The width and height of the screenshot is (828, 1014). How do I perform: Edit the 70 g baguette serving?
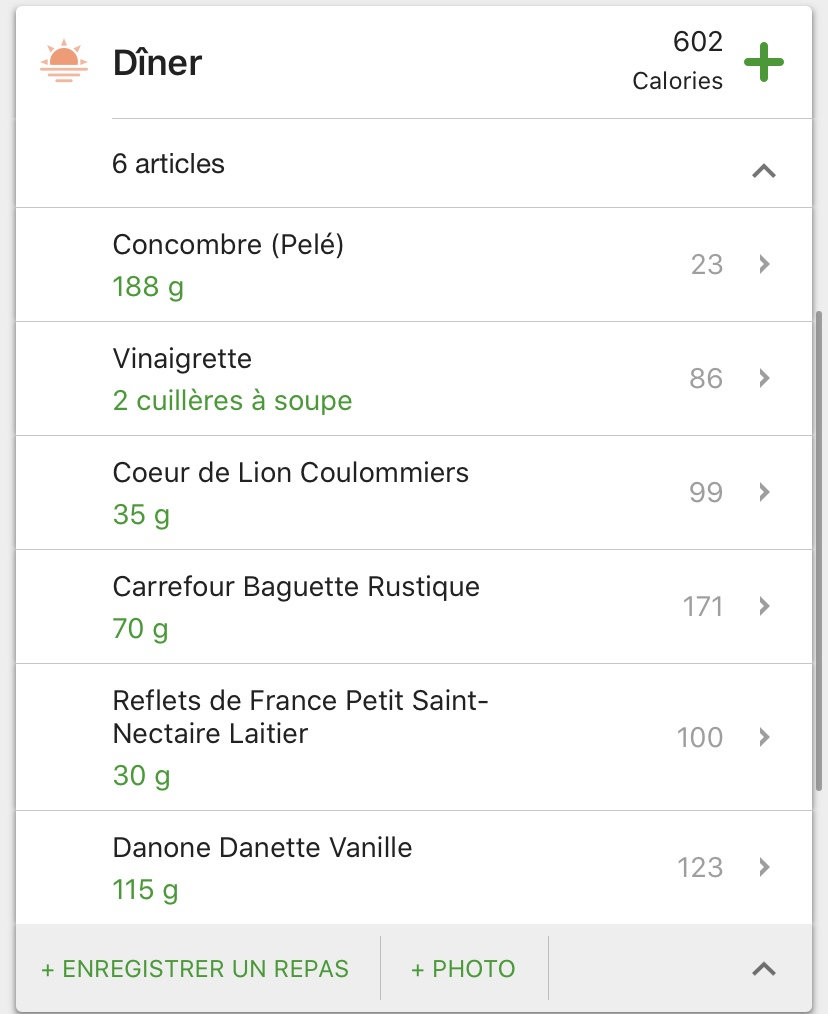coord(140,629)
